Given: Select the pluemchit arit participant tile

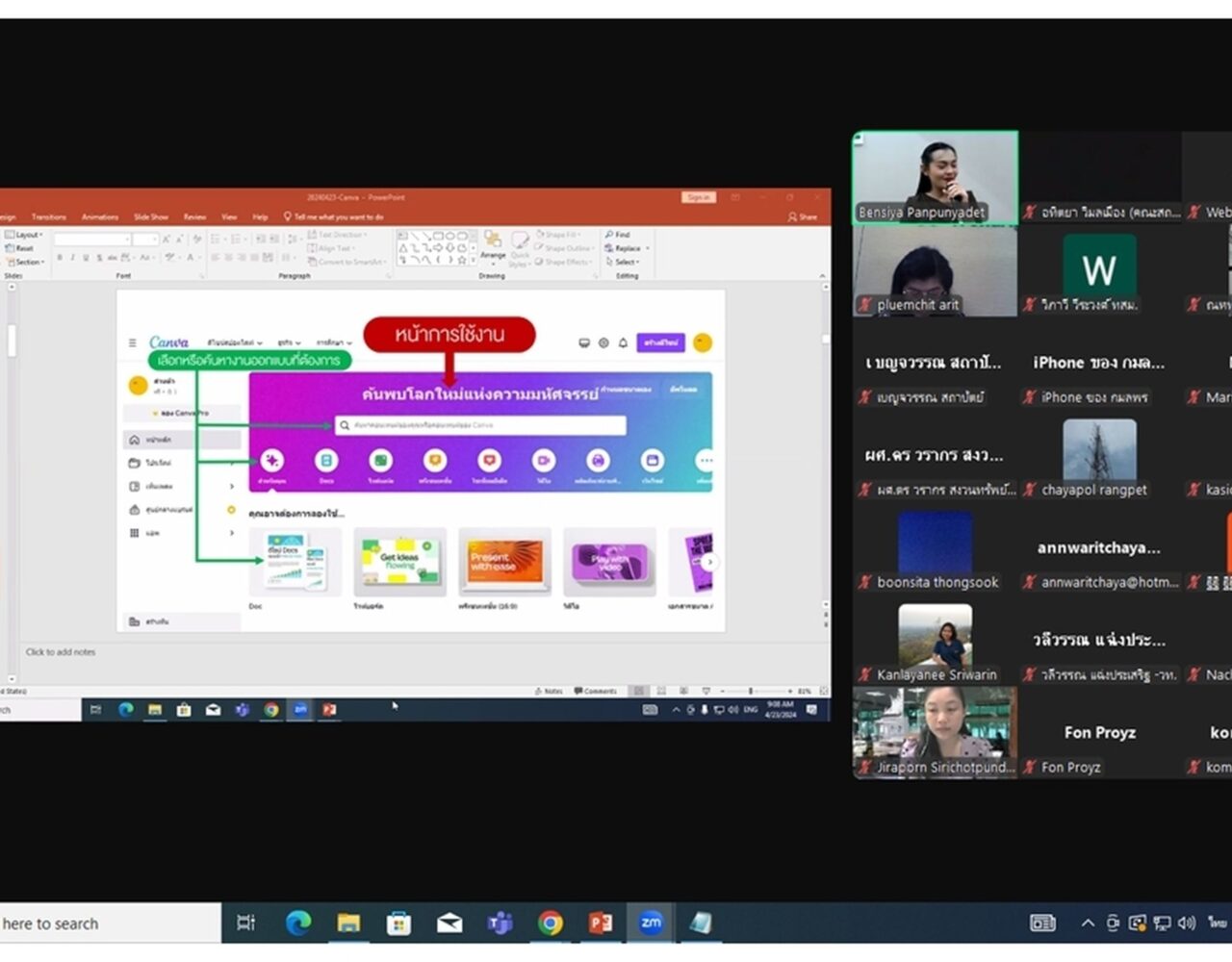Looking at the screenshot, I should (935, 271).
